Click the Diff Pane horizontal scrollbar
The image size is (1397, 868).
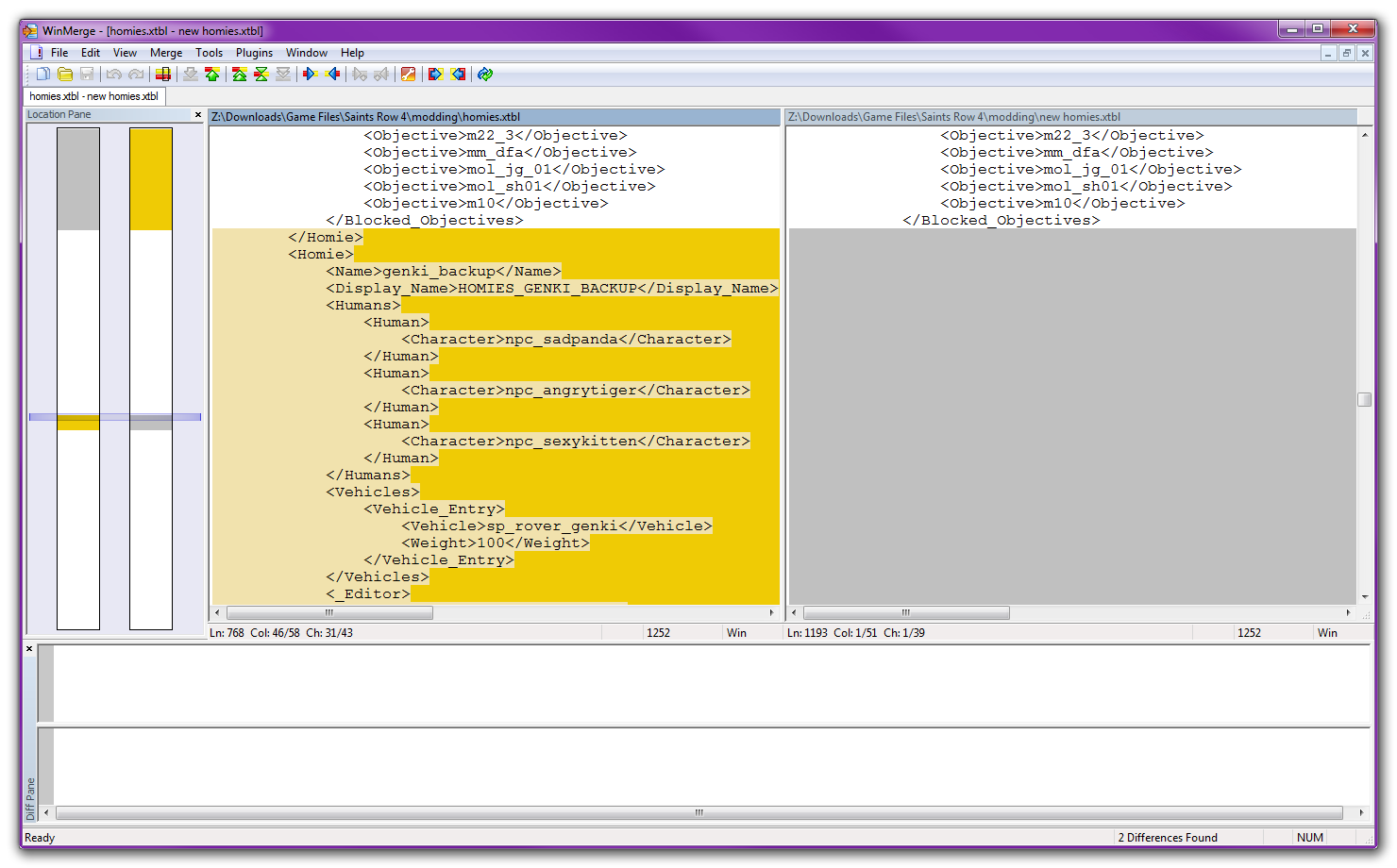point(699,812)
